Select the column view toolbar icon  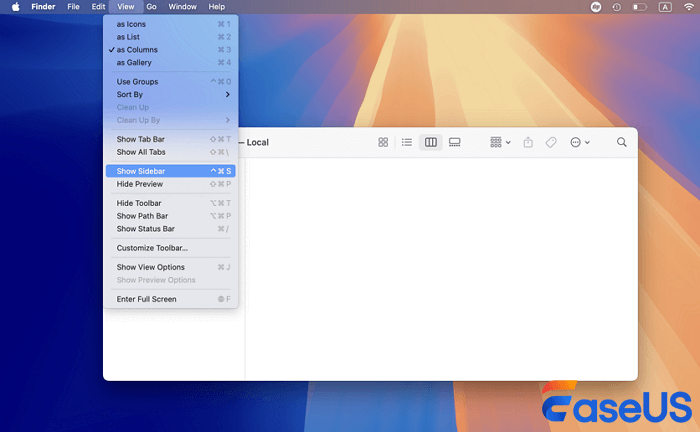coord(431,143)
